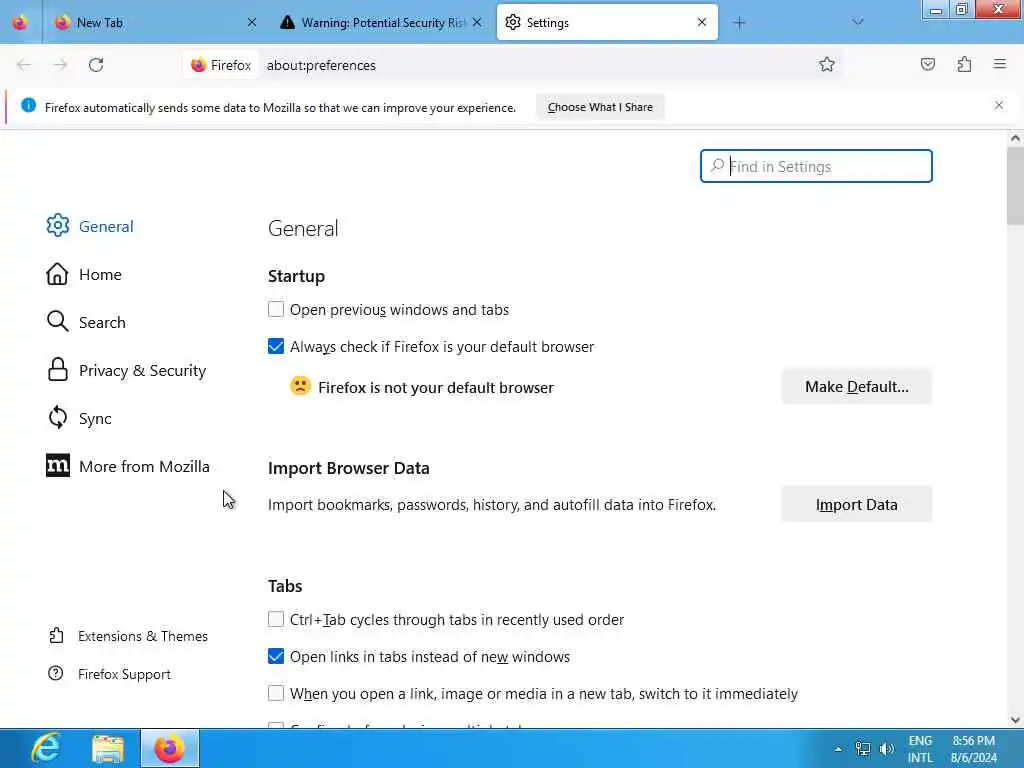
Task: Click the Startup heading text
Action: tap(296, 276)
